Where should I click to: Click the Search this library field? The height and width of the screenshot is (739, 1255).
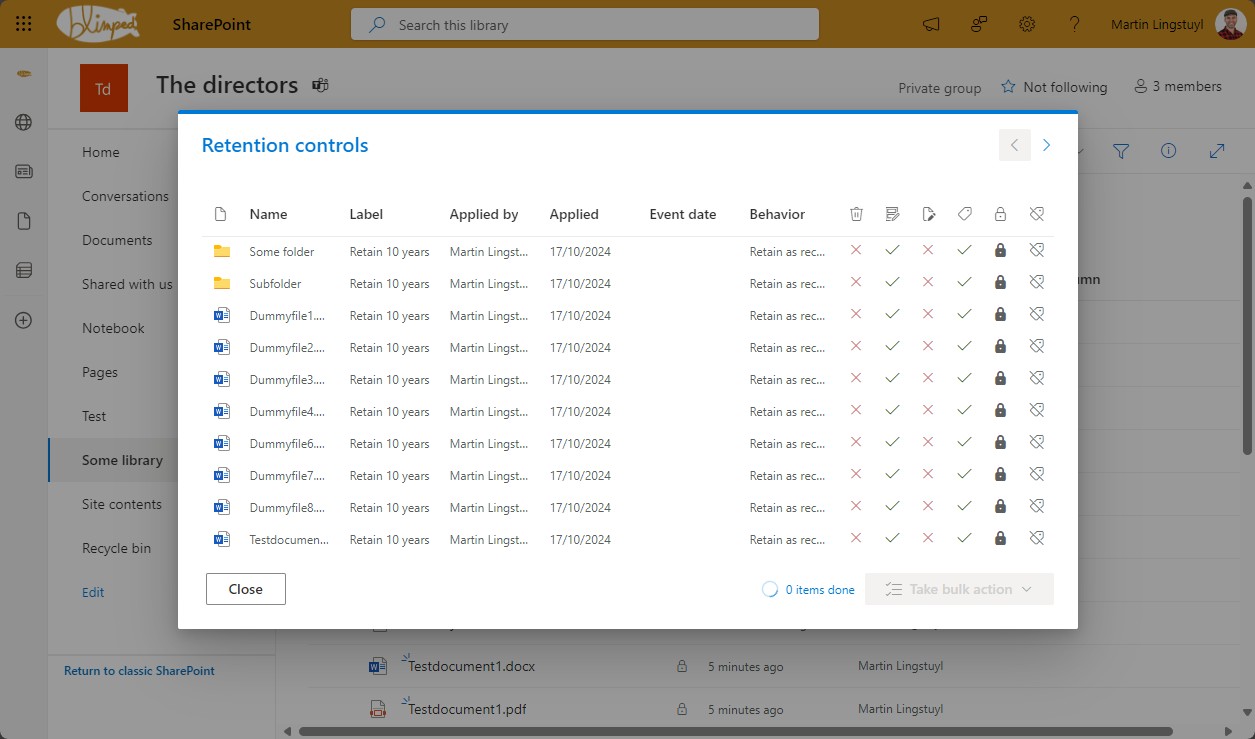tap(585, 25)
